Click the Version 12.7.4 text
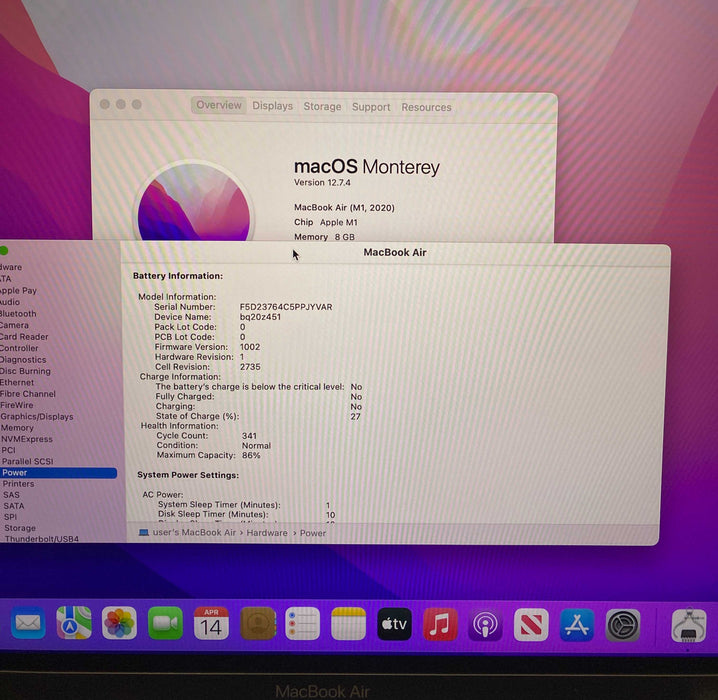Screen dimensions: 718x700 [322, 182]
